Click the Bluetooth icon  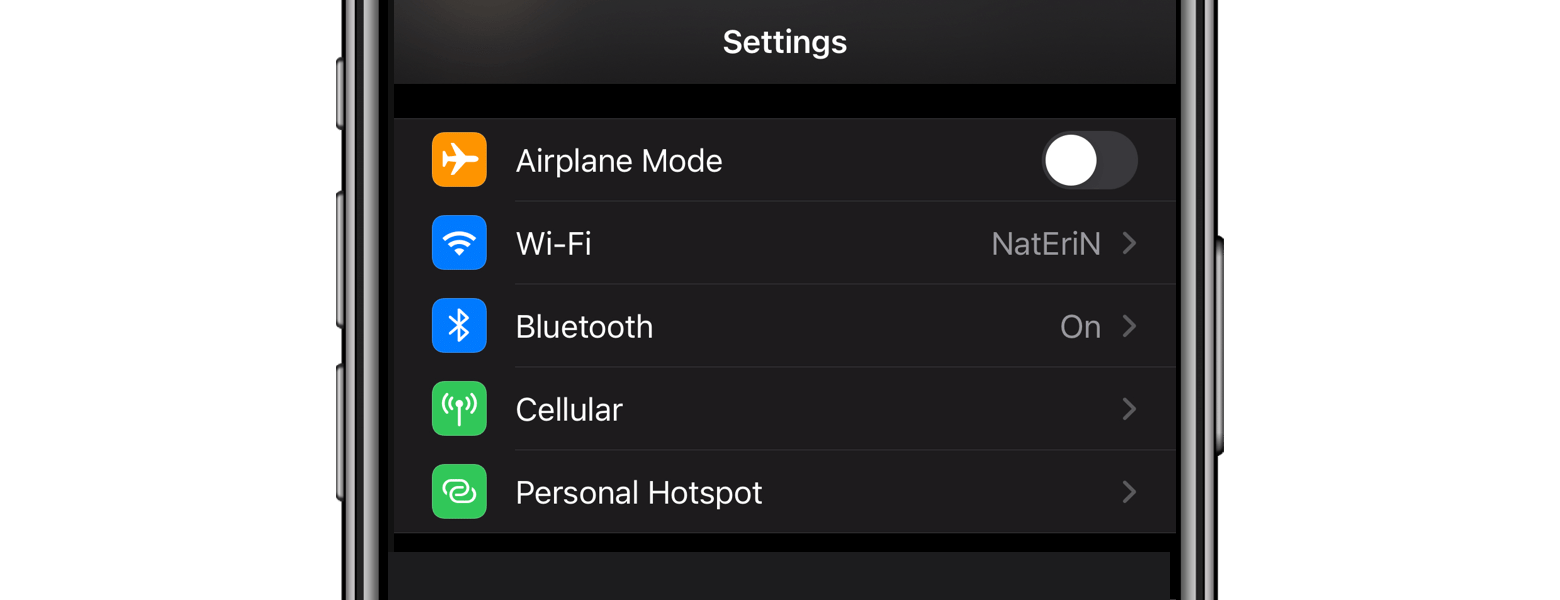459,326
